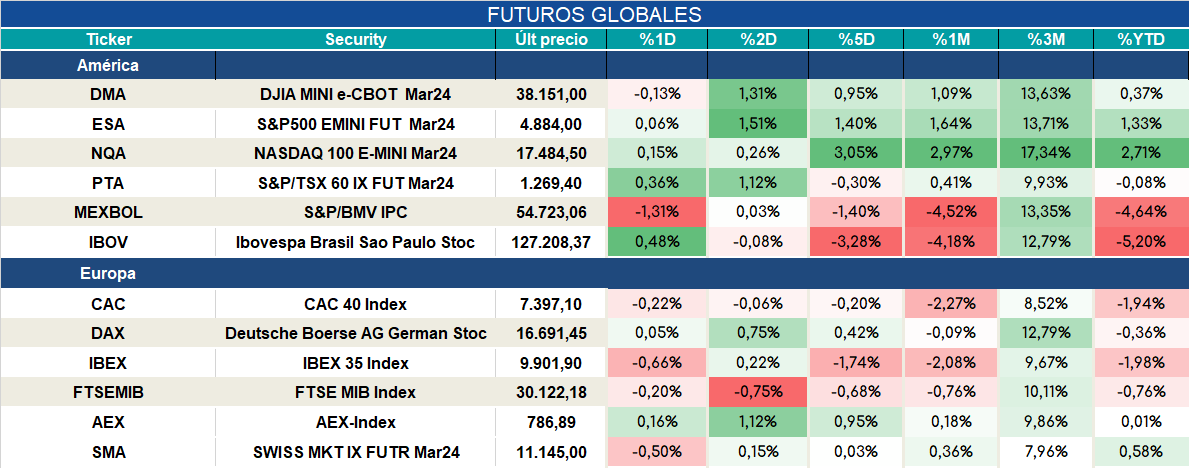This screenshot has width=1189, height=468.
Task: Click the Ticker column header
Action: coord(108,40)
